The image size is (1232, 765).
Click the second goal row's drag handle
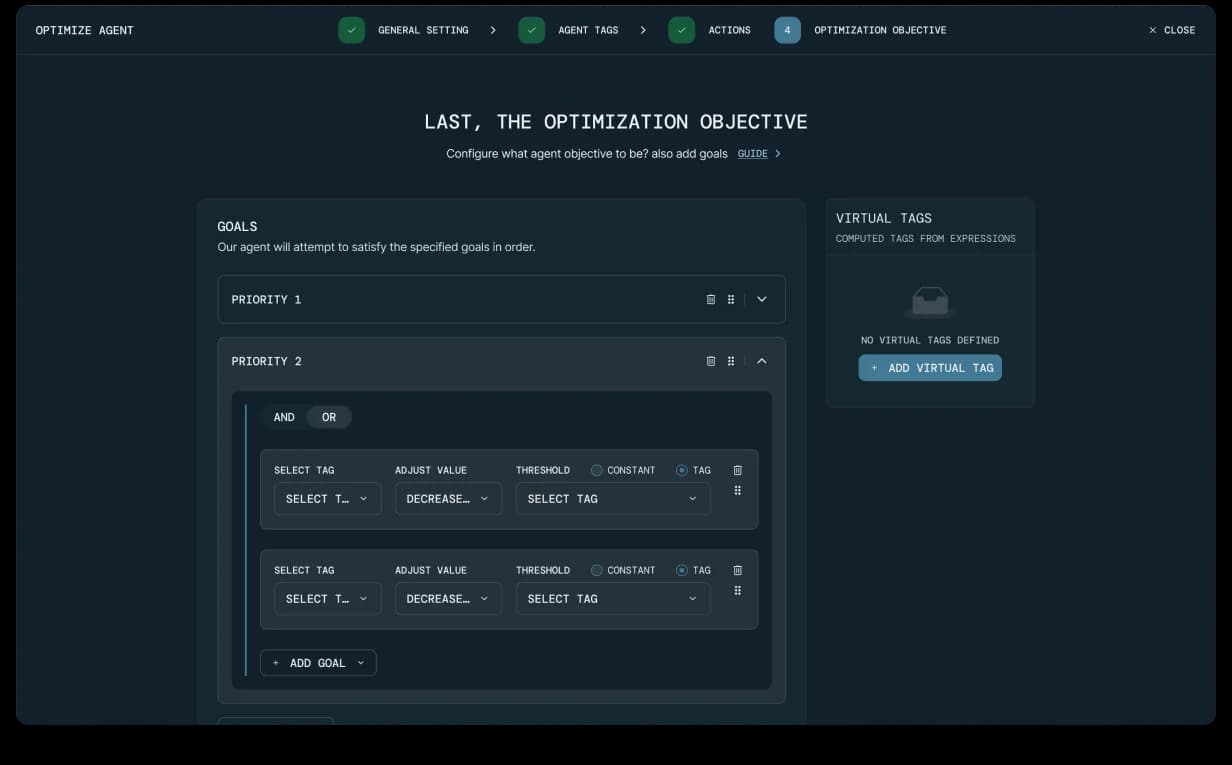tap(738, 590)
